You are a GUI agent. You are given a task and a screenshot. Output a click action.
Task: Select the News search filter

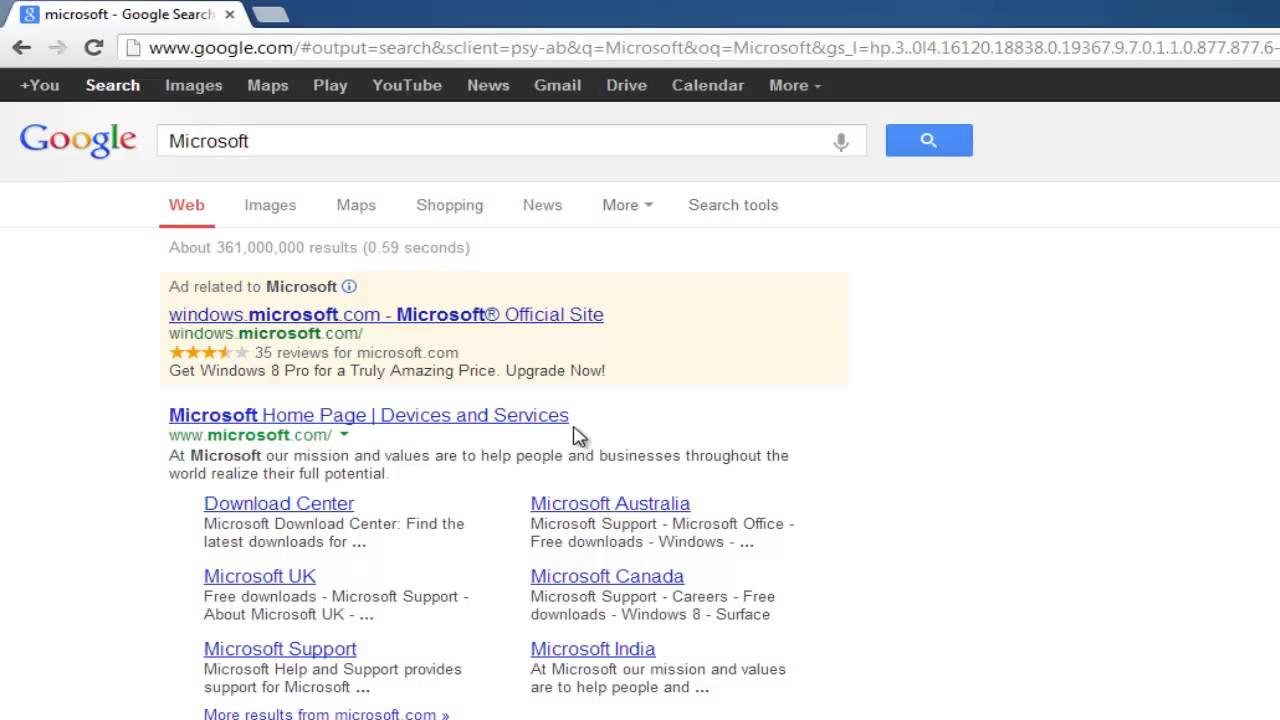coord(542,205)
